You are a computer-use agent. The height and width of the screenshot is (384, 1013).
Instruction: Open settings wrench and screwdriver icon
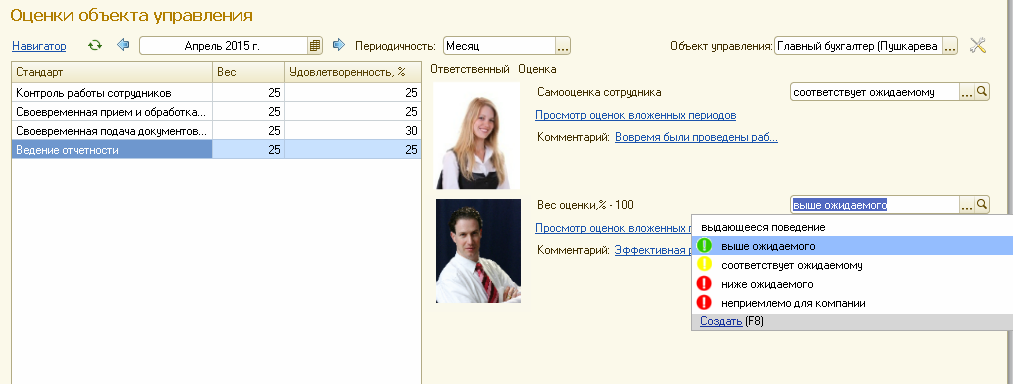tap(979, 45)
